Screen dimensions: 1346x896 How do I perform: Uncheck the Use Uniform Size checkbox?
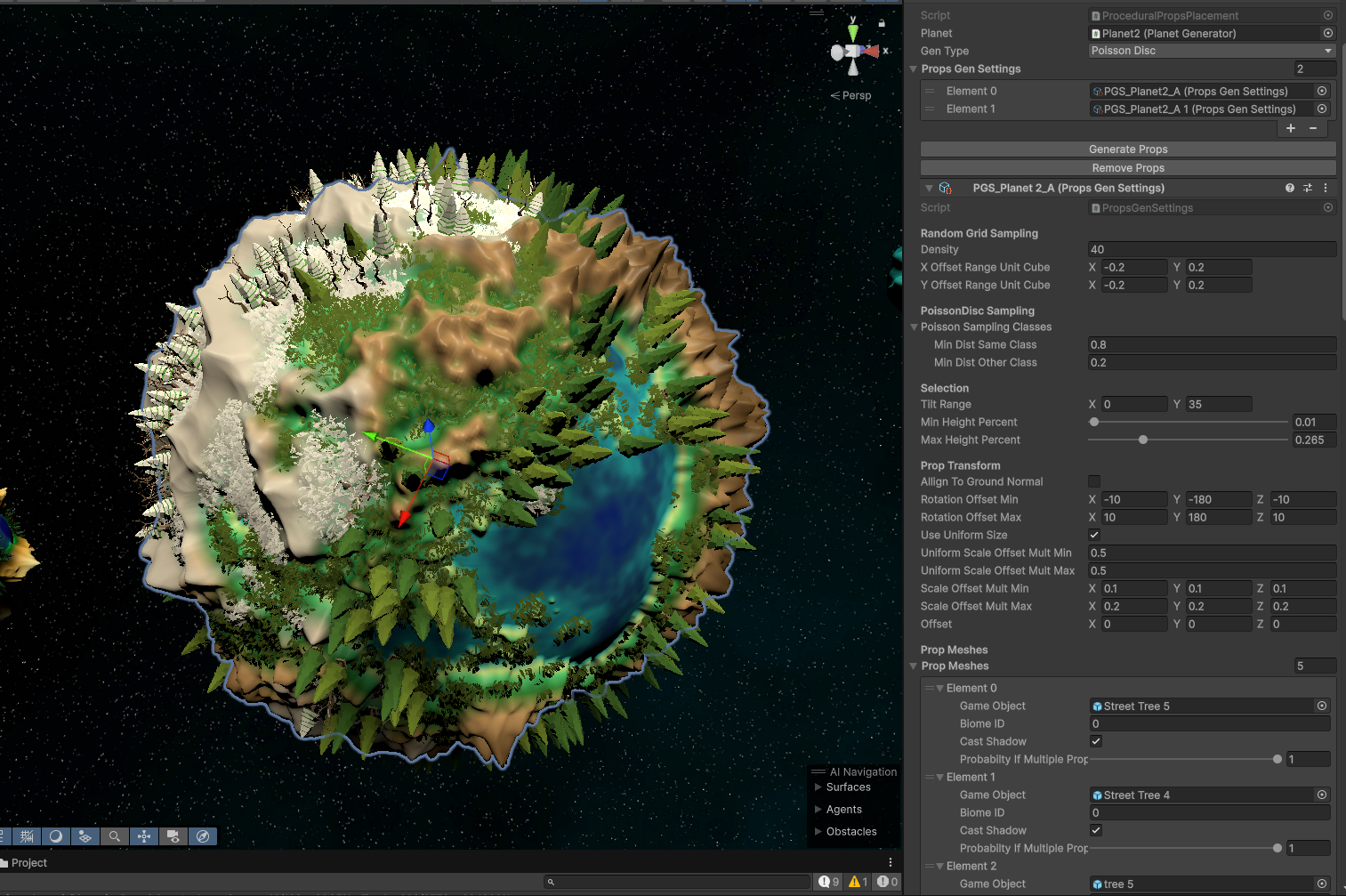tap(1094, 535)
